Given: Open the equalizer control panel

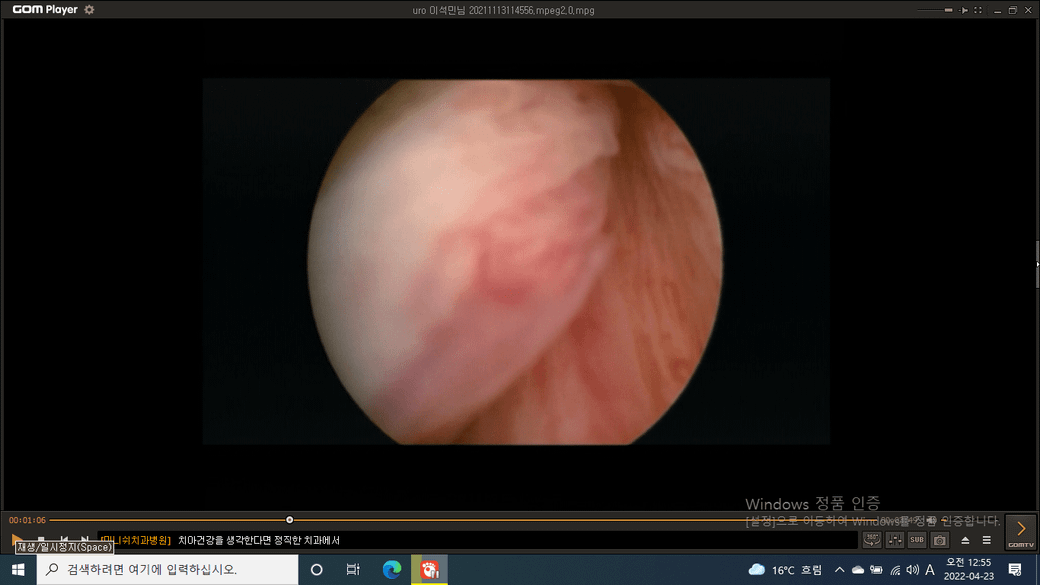Looking at the screenshot, I should [894, 540].
